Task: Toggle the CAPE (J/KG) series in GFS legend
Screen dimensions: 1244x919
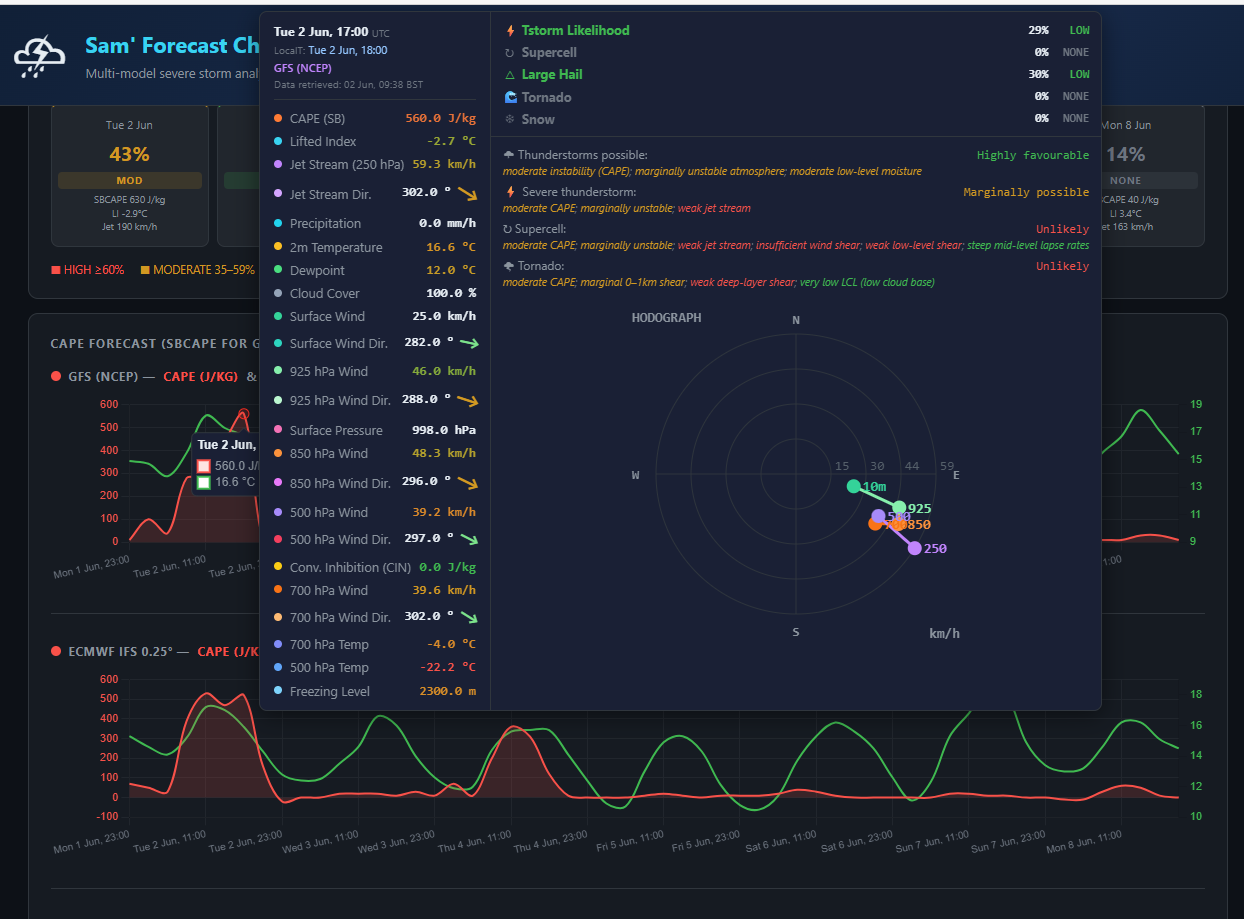Action: (200, 377)
